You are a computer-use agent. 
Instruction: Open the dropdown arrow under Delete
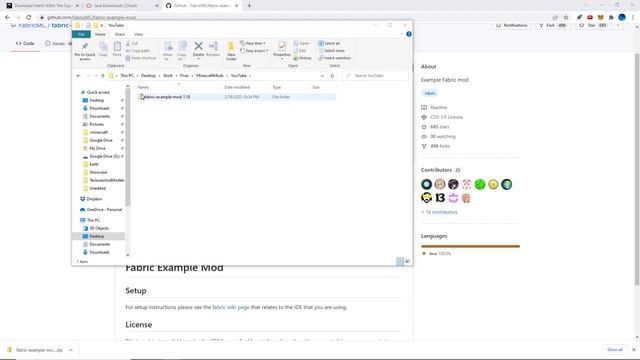click(198, 59)
